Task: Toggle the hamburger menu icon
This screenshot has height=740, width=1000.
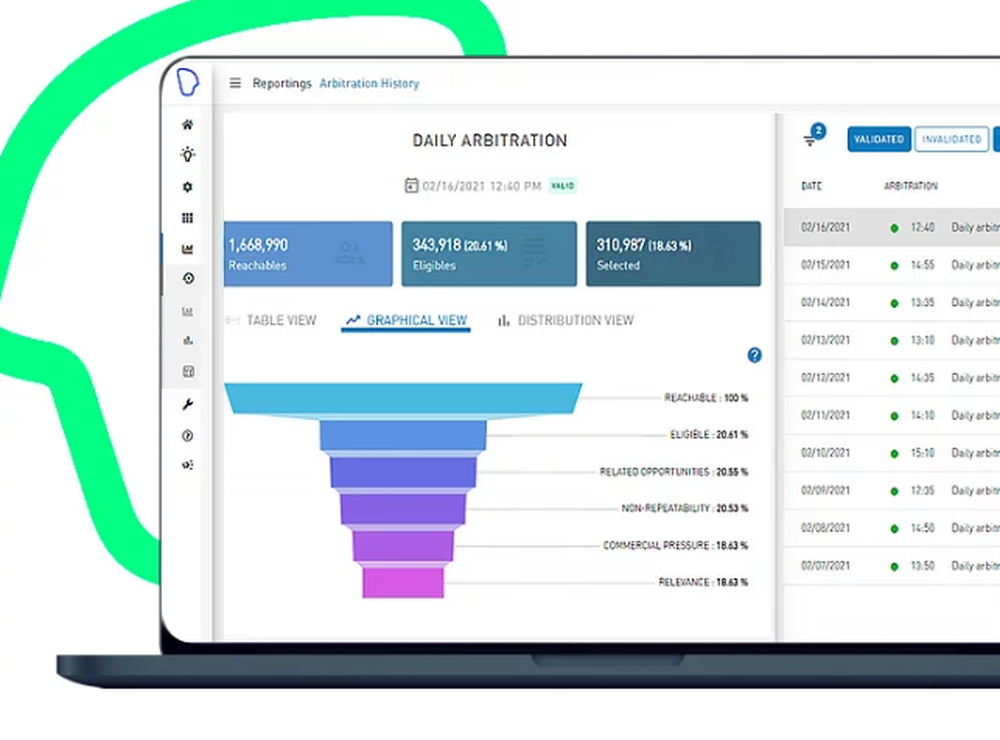Action: coord(235,83)
